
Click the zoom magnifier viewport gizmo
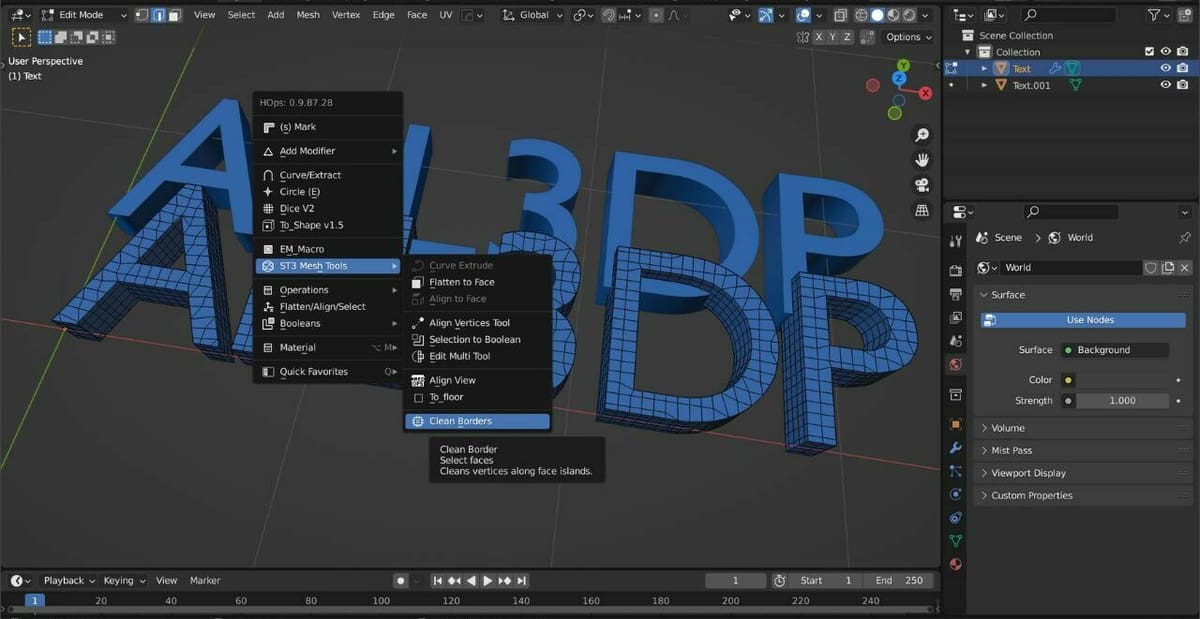click(x=922, y=135)
